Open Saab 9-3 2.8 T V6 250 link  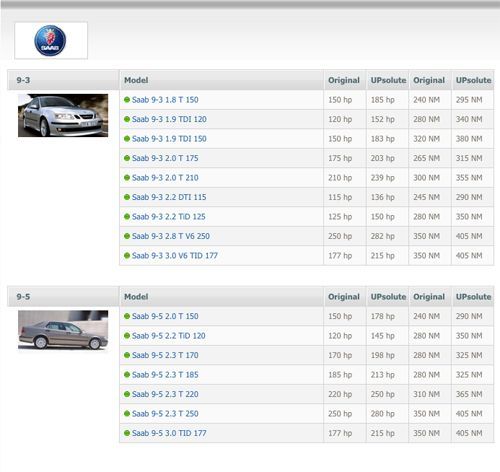pyautogui.click(x=171, y=236)
